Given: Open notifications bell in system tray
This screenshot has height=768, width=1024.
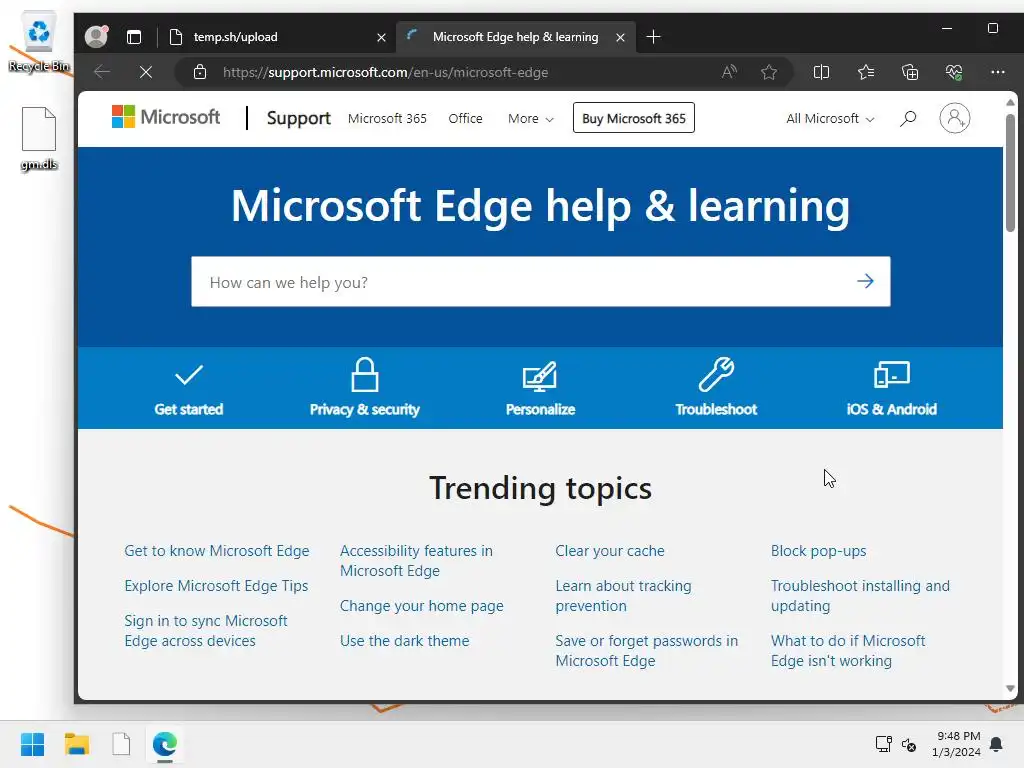Looking at the screenshot, I should [x=996, y=744].
